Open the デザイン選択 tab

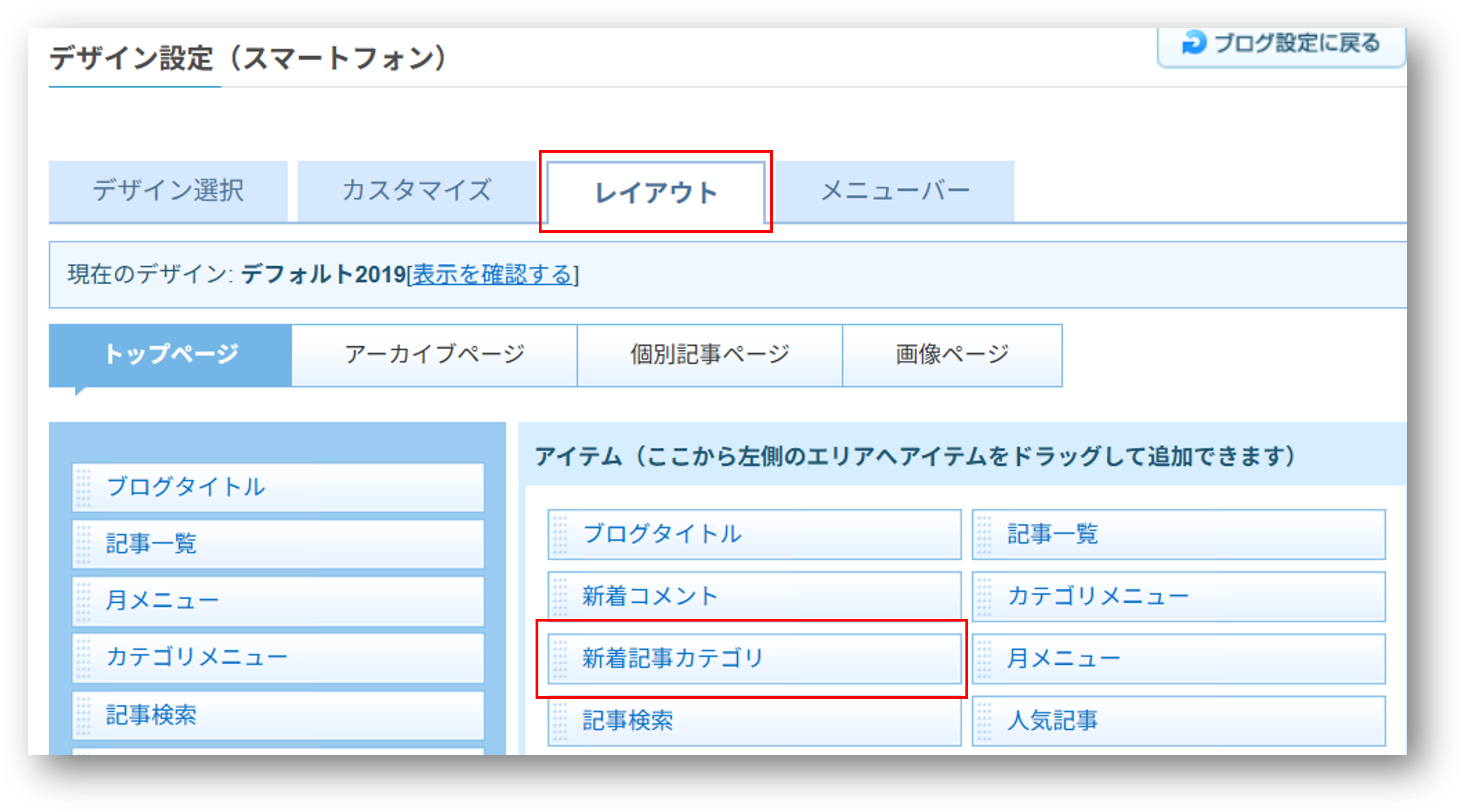(168, 191)
